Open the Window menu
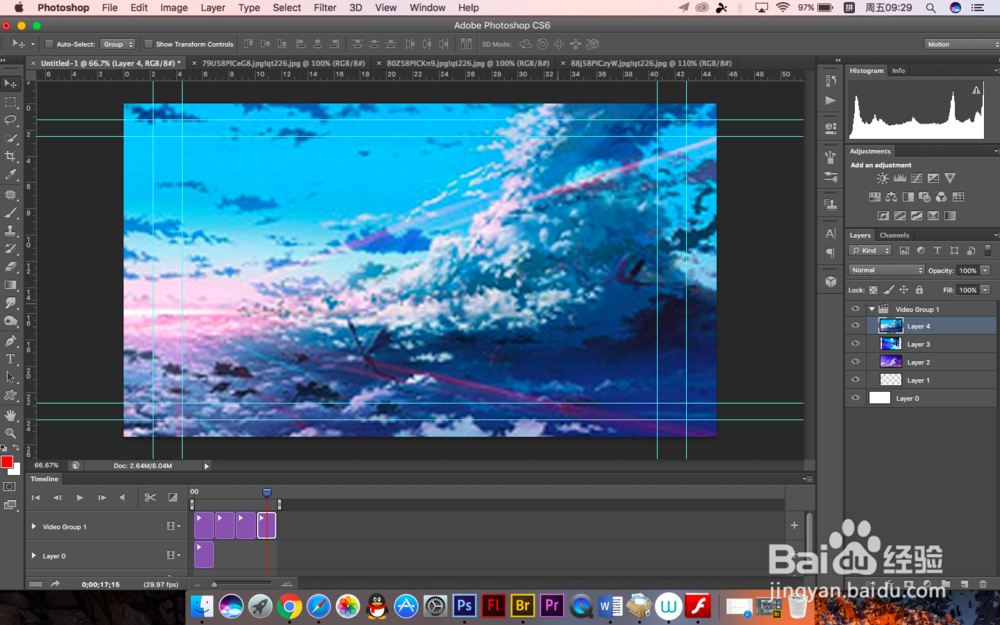The width and height of the screenshot is (1000, 625). click(x=427, y=8)
